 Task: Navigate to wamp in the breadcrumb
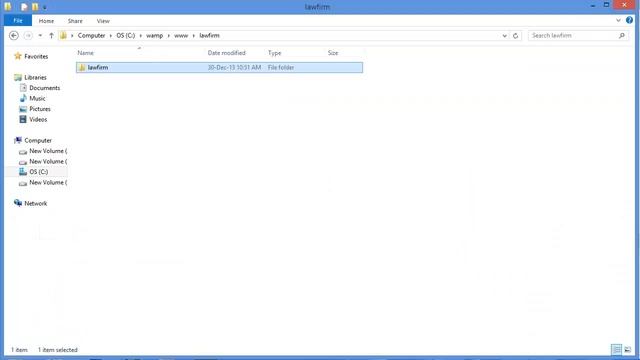[x=154, y=36]
